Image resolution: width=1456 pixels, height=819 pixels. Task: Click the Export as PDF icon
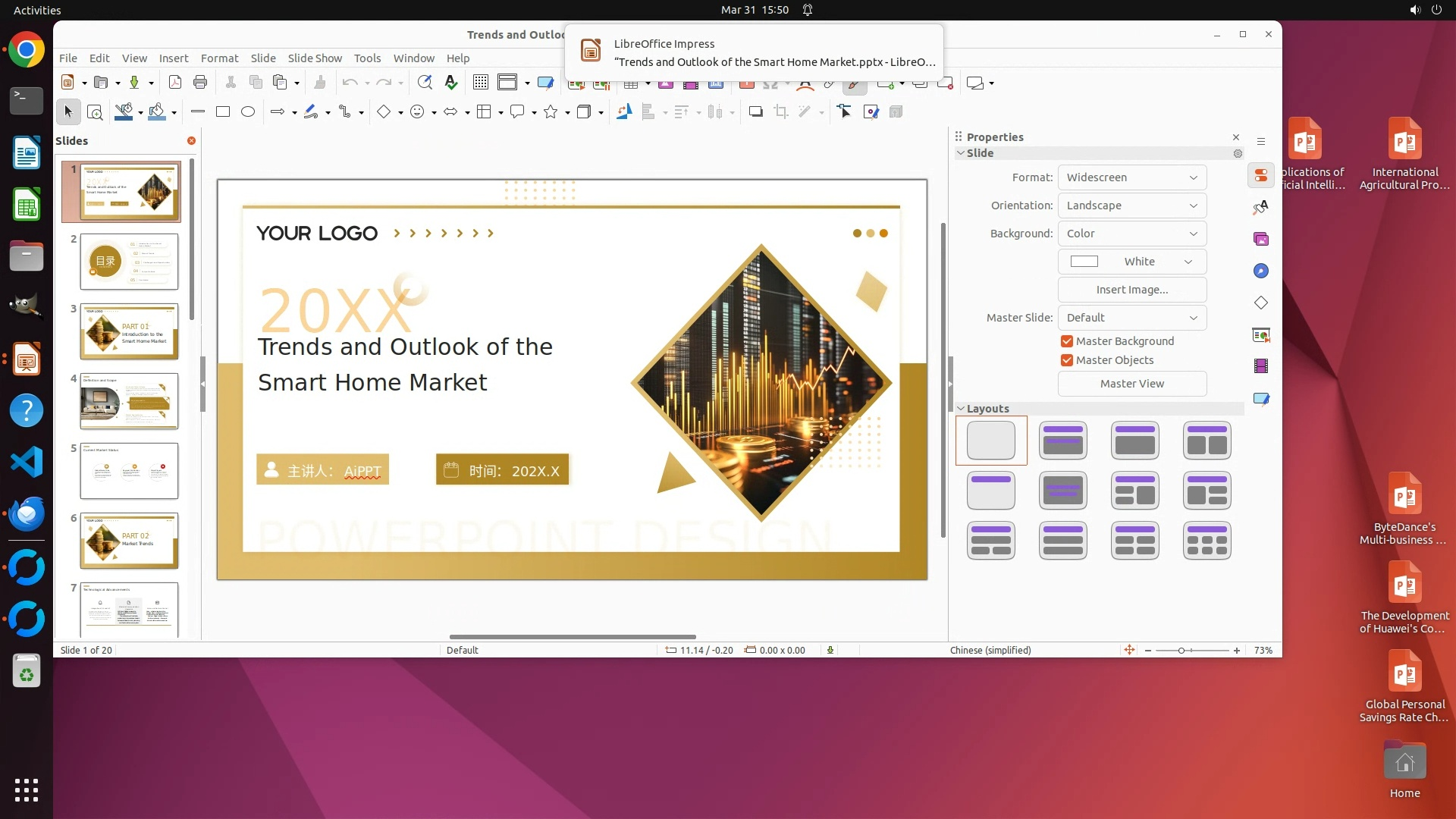click(174, 83)
